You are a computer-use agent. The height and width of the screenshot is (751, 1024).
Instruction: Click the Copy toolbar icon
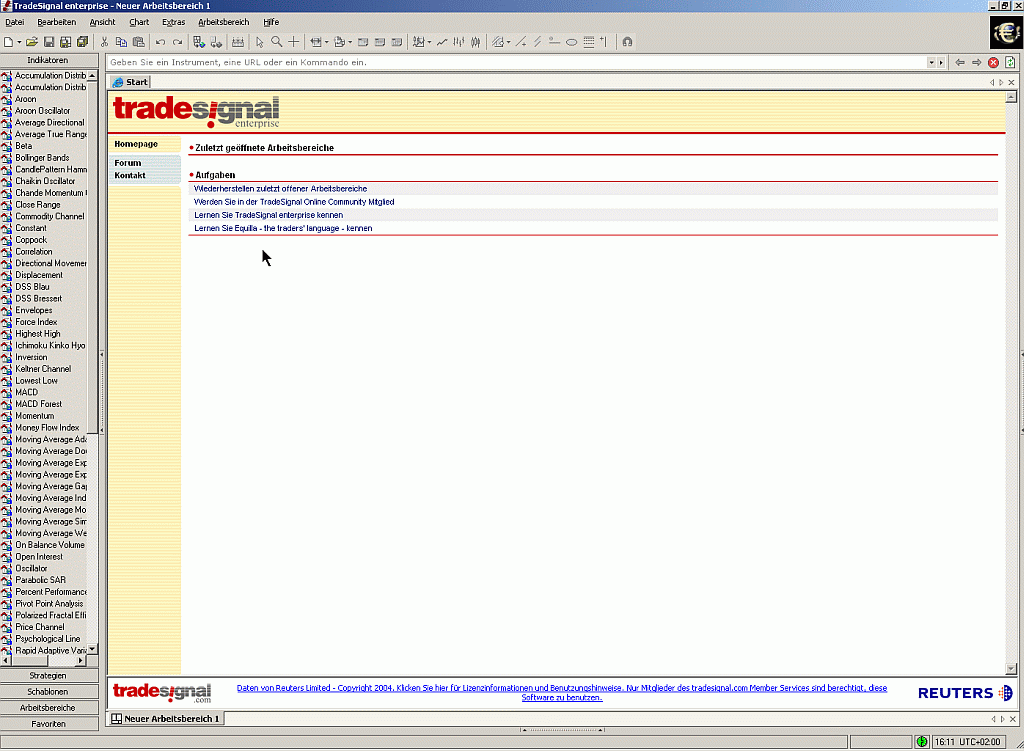pyautogui.click(x=121, y=42)
